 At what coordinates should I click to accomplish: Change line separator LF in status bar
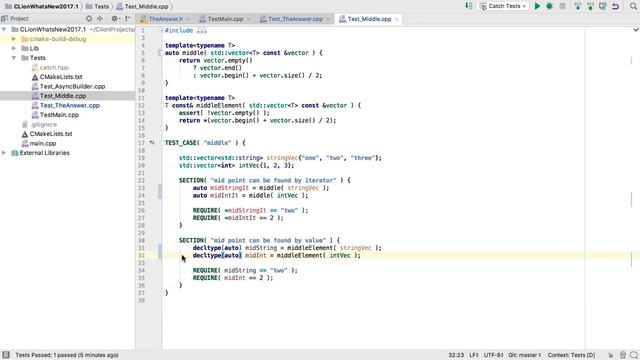point(474,355)
